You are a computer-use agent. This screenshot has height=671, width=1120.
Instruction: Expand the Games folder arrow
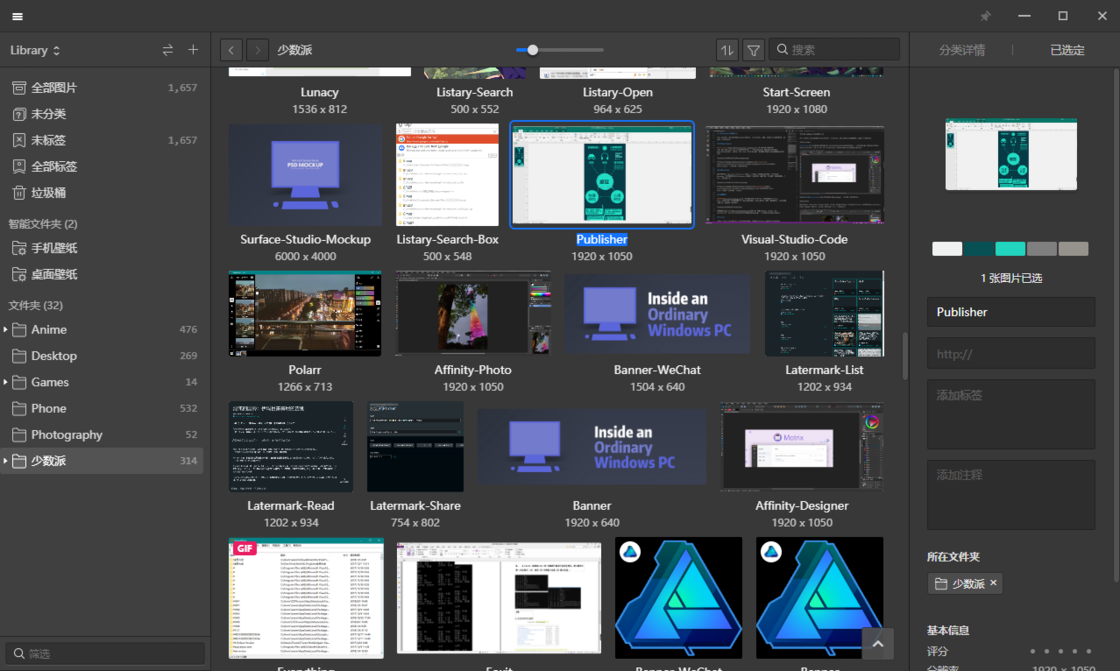pos(6,382)
